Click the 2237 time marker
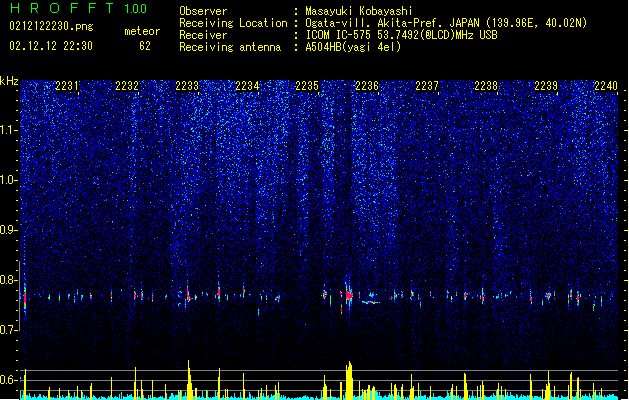 427,86
